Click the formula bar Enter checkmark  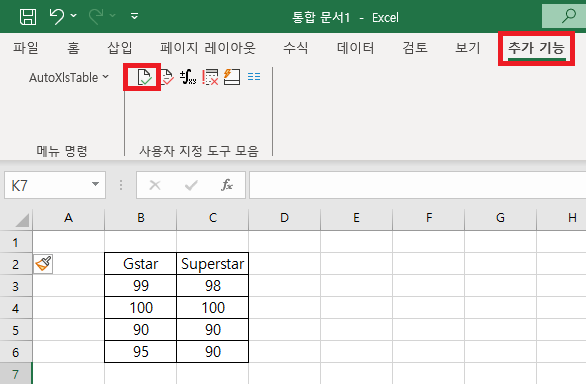pyautogui.click(x=191, y=185)
